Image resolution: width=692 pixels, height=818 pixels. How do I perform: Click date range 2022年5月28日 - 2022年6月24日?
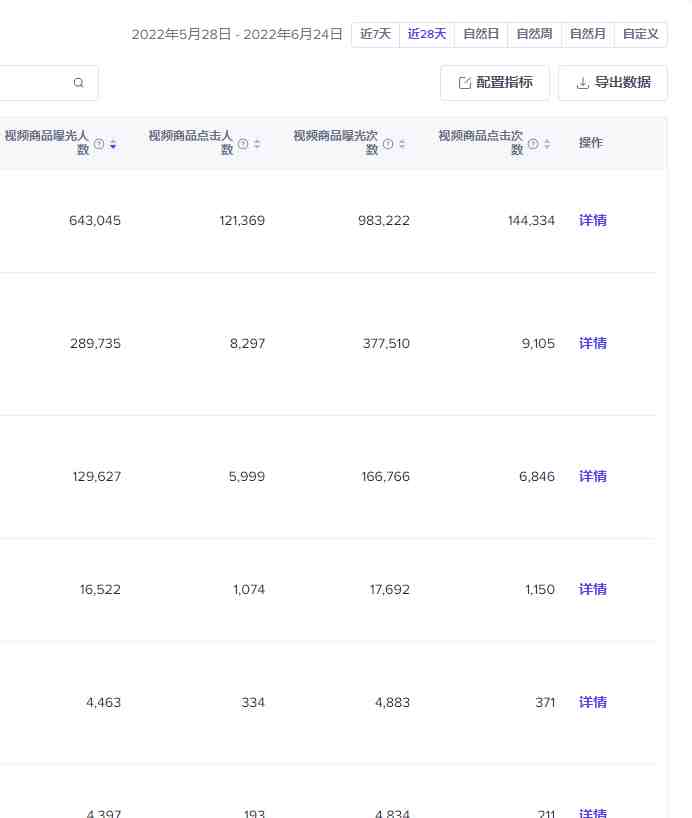click(237, 34)
